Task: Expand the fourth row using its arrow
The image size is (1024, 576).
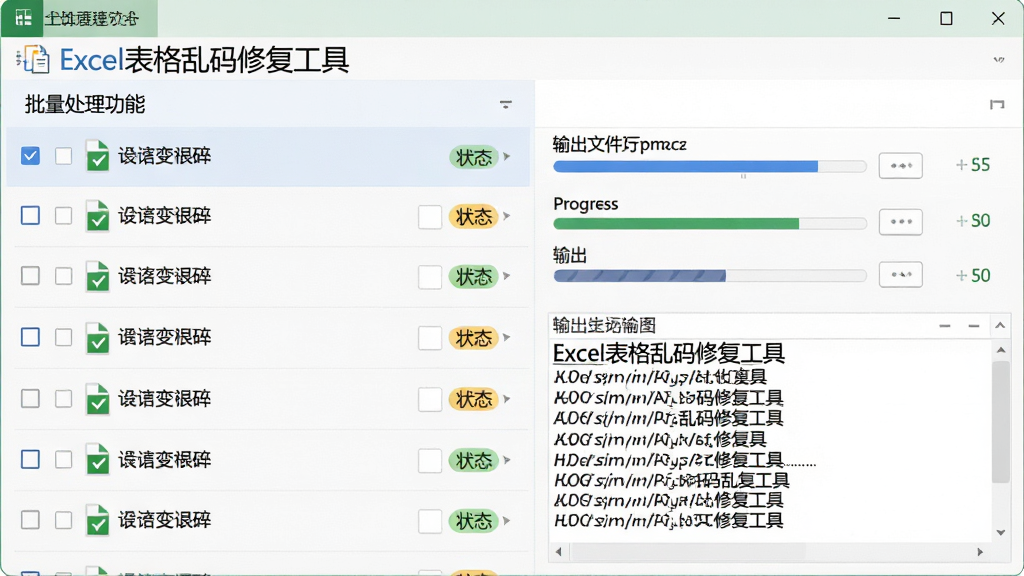Action: point(507,338)
